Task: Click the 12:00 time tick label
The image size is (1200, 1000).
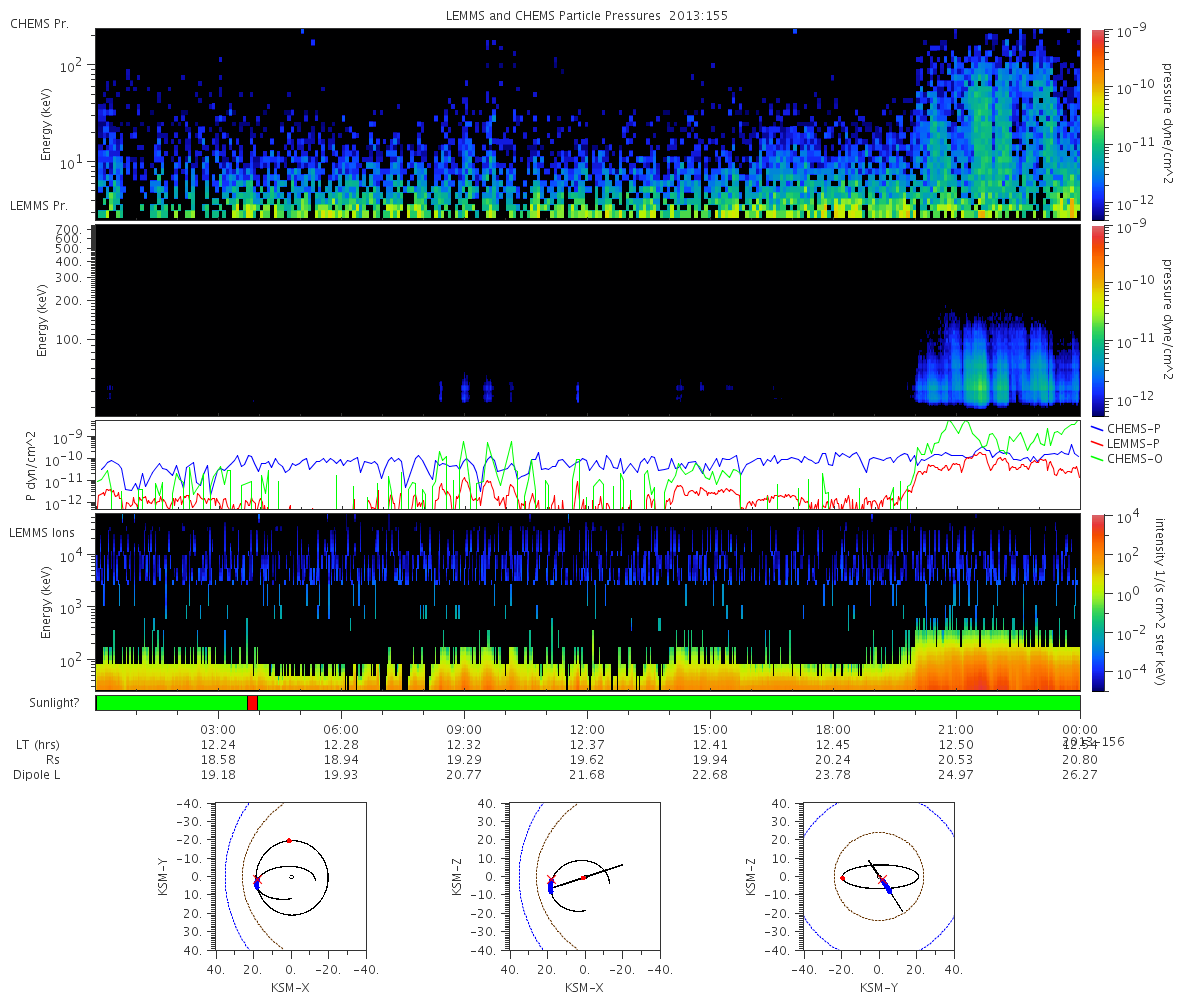Action: coord(588,729)
